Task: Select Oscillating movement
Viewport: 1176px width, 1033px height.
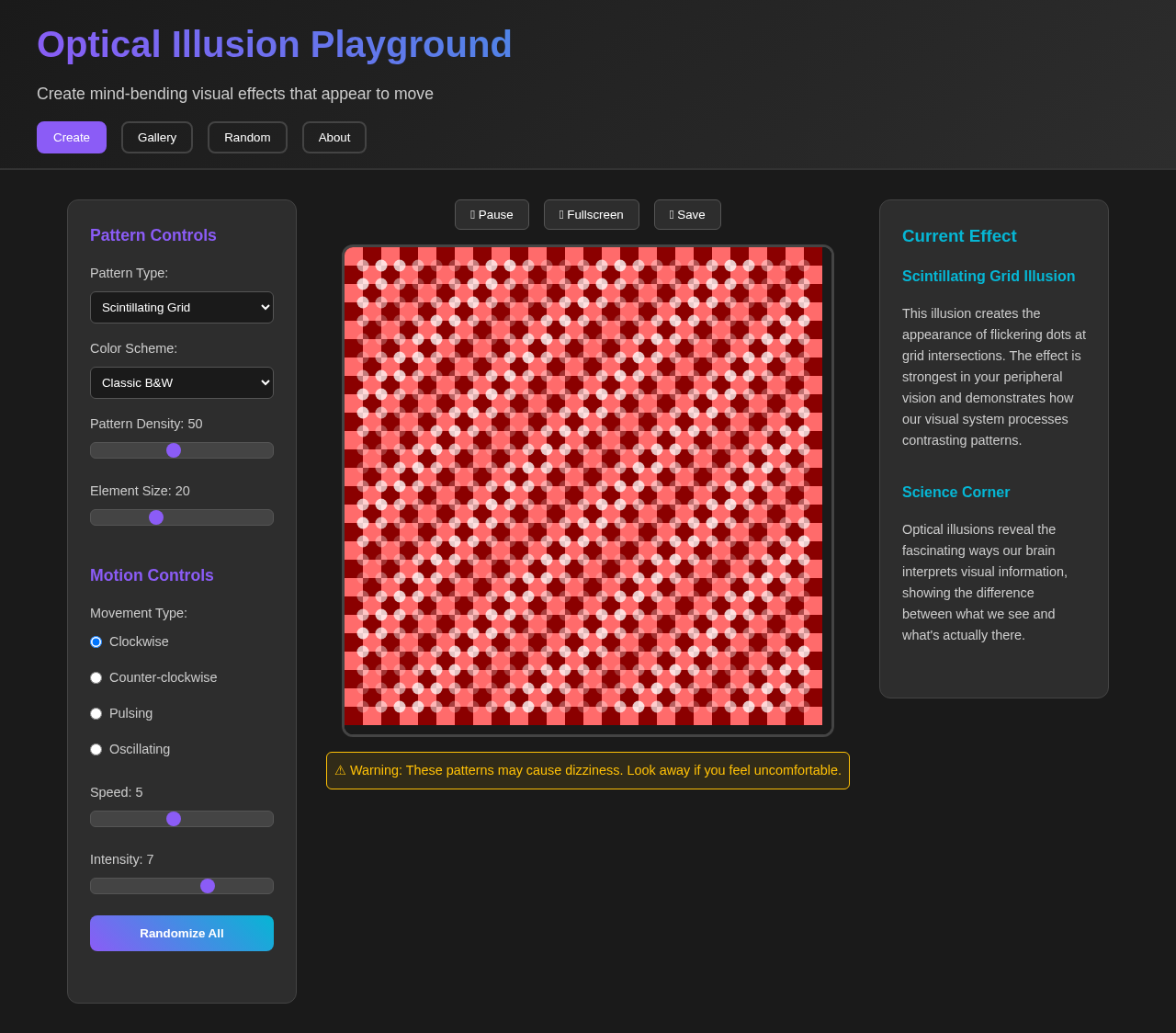Action: (x=96, y=749)
